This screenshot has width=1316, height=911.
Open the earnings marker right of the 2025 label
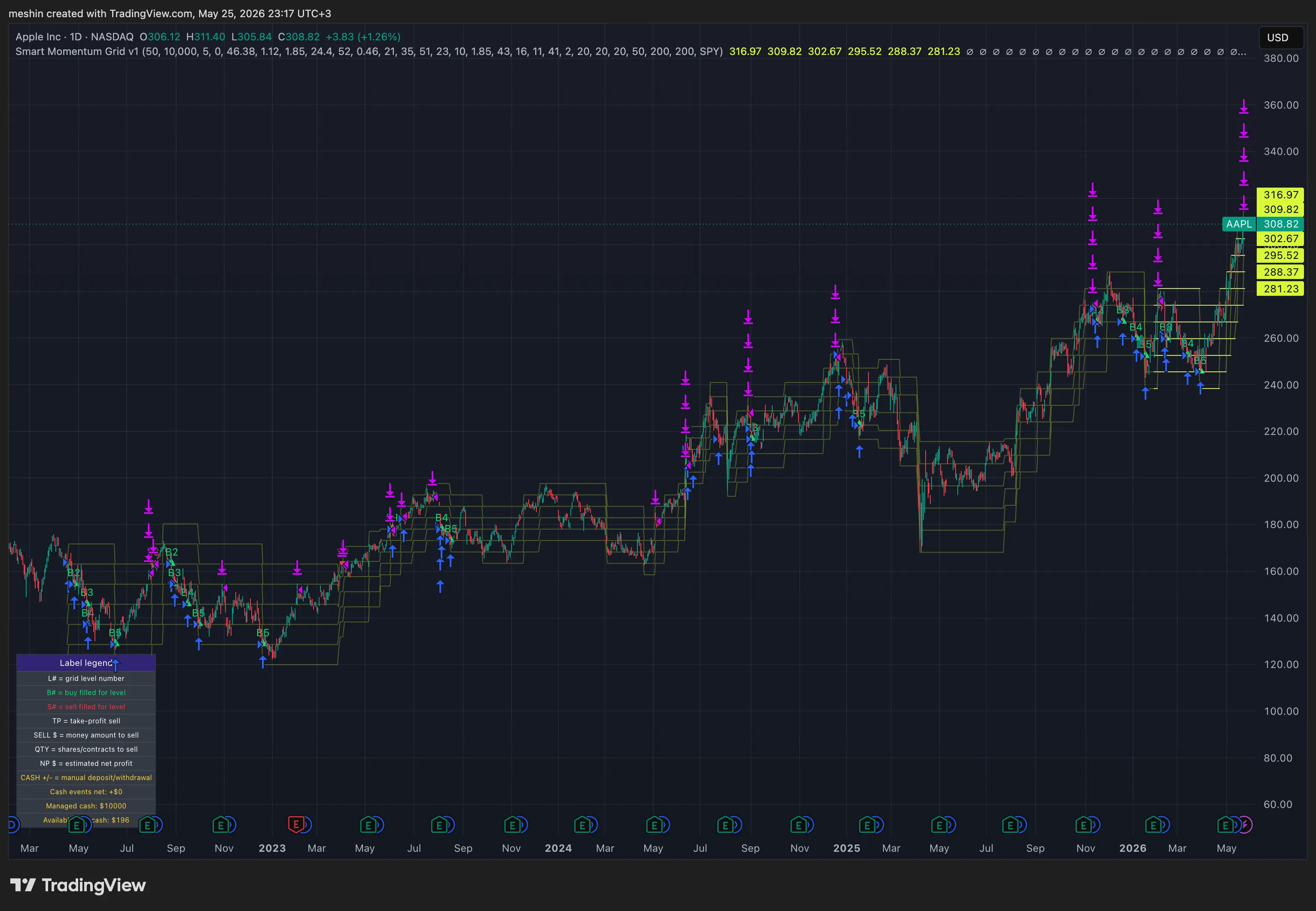pyautogui.click(x=868, y=825)
